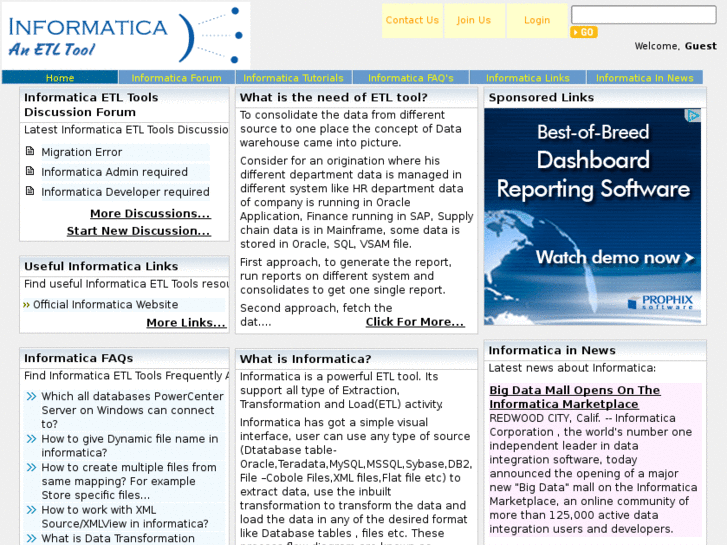Click the arrow bullet beside 'Which all databases PowerCenter'
This screenshot has height=545, width=727.
tap(31, 396)
